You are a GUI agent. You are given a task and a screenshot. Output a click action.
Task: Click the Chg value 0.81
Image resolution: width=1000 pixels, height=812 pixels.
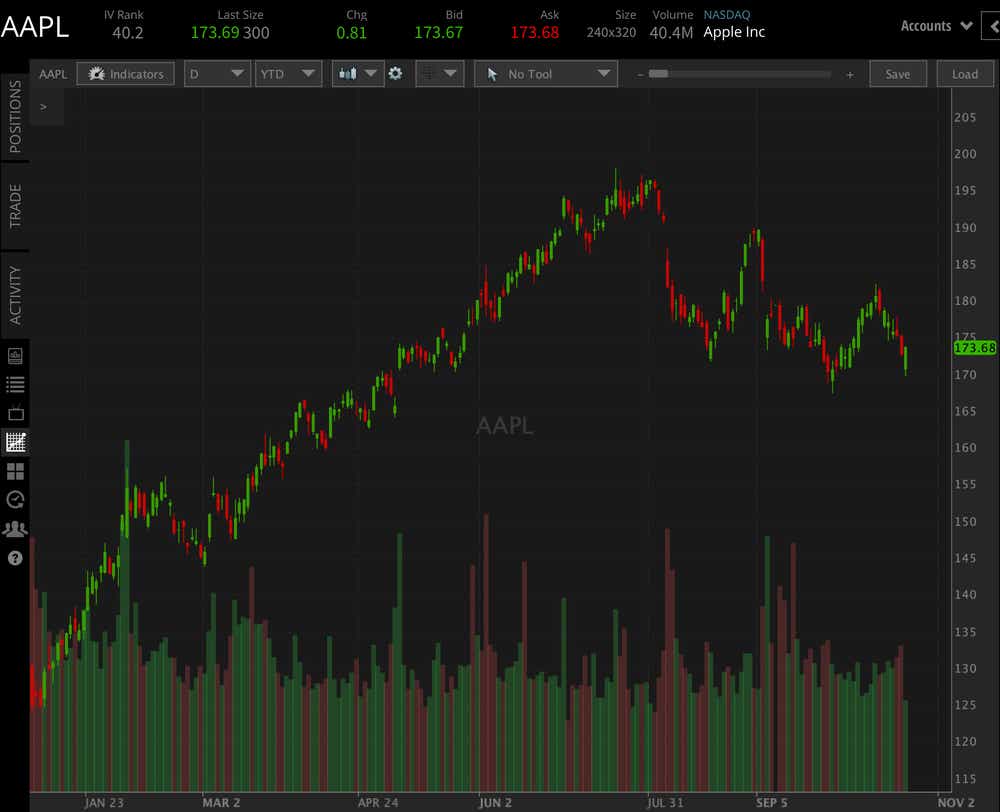(x=351, y=33)
